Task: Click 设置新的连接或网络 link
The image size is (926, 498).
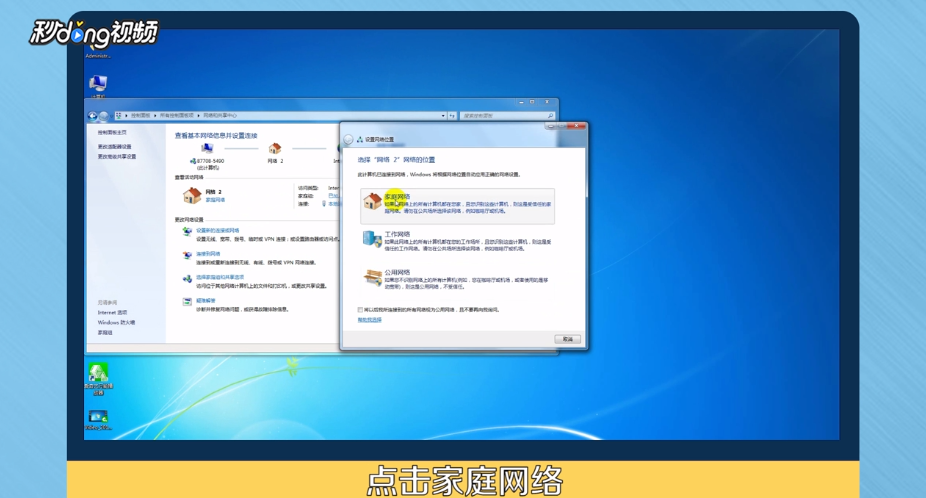Action: (x=218, y=230)
